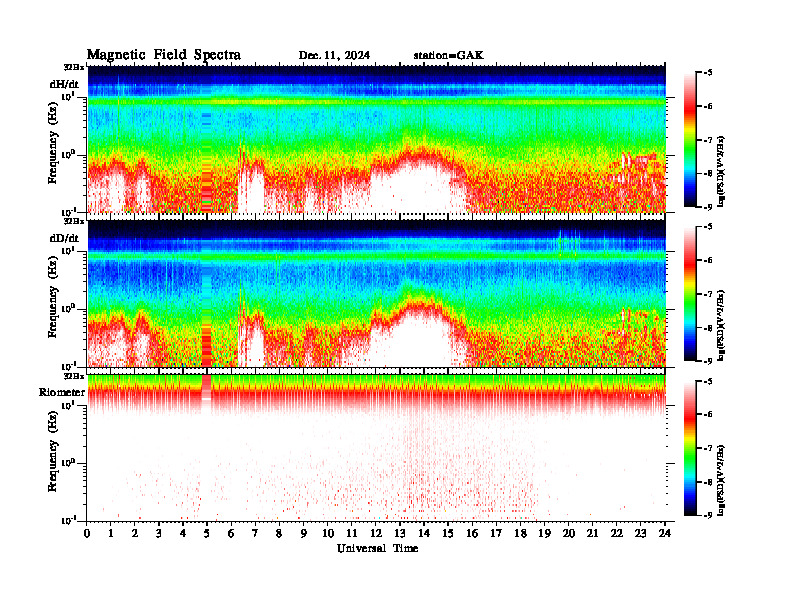Click "-8" on dD/dt color scale
This screenshot has width=792, height=612.
(x=708, y=328)
